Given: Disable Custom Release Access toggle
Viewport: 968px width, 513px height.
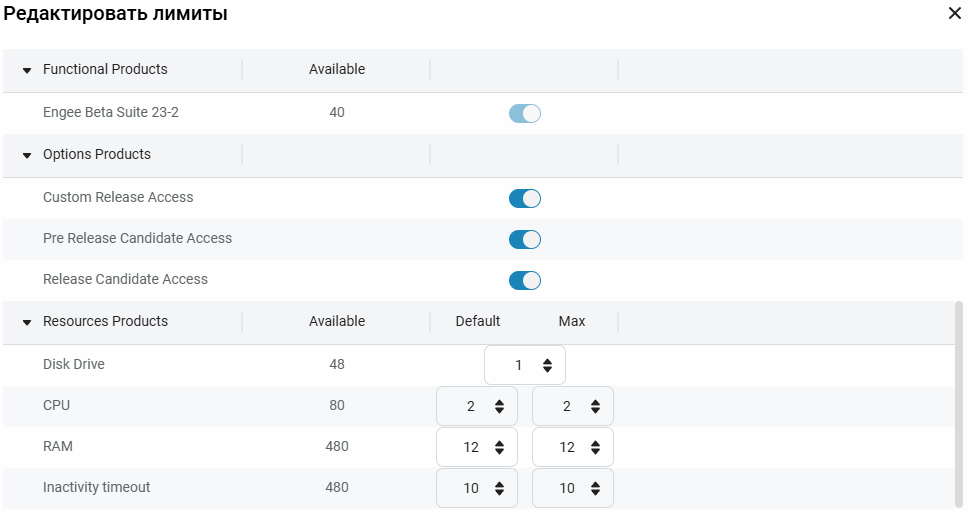Looking at the screenshot, I should [x=525, y=199].
